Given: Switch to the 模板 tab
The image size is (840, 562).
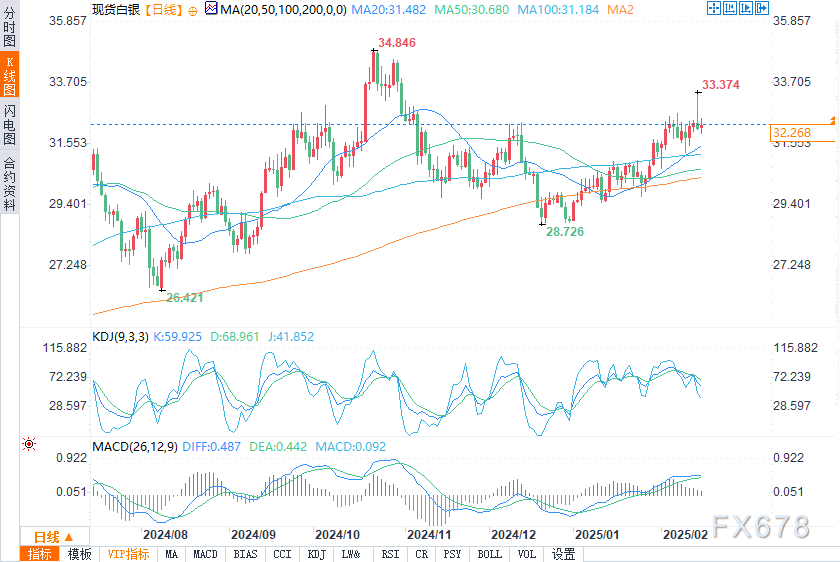Looking at the screenshot, I should 80,554.
